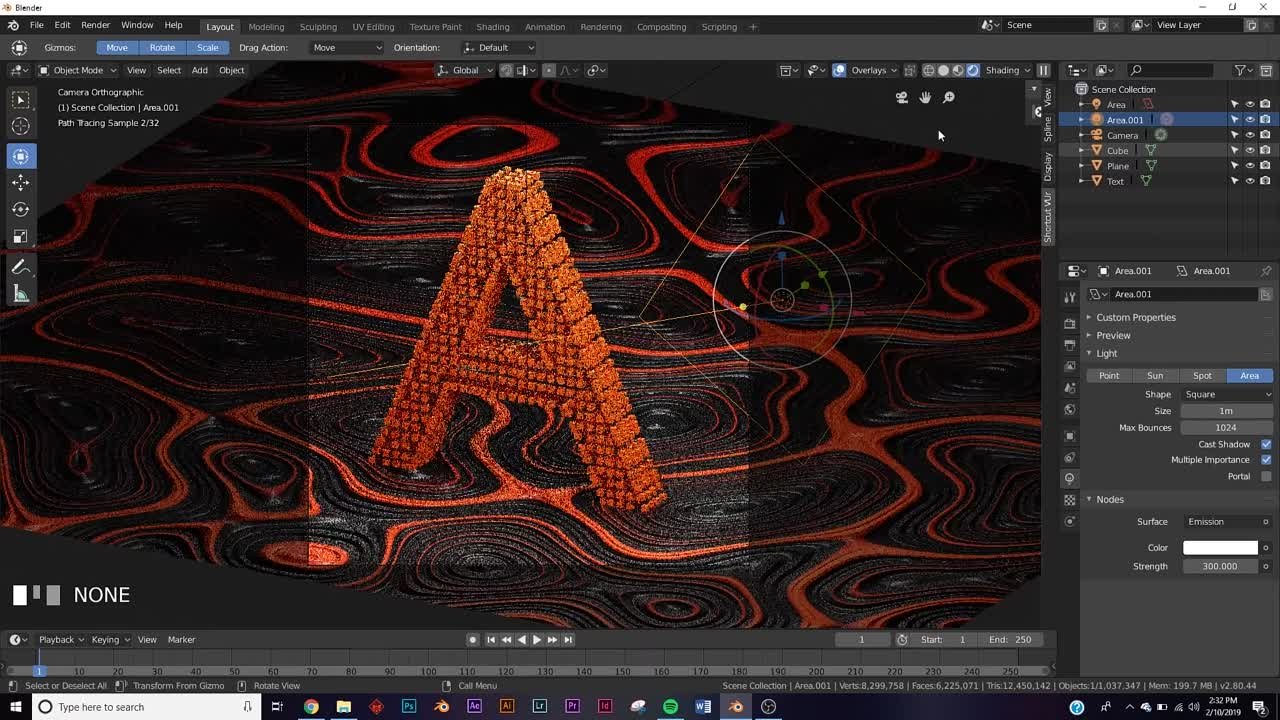Screen dimensions: 1280x720
Task: Choose the Annotate tool
Action: (x=21, y=265)
